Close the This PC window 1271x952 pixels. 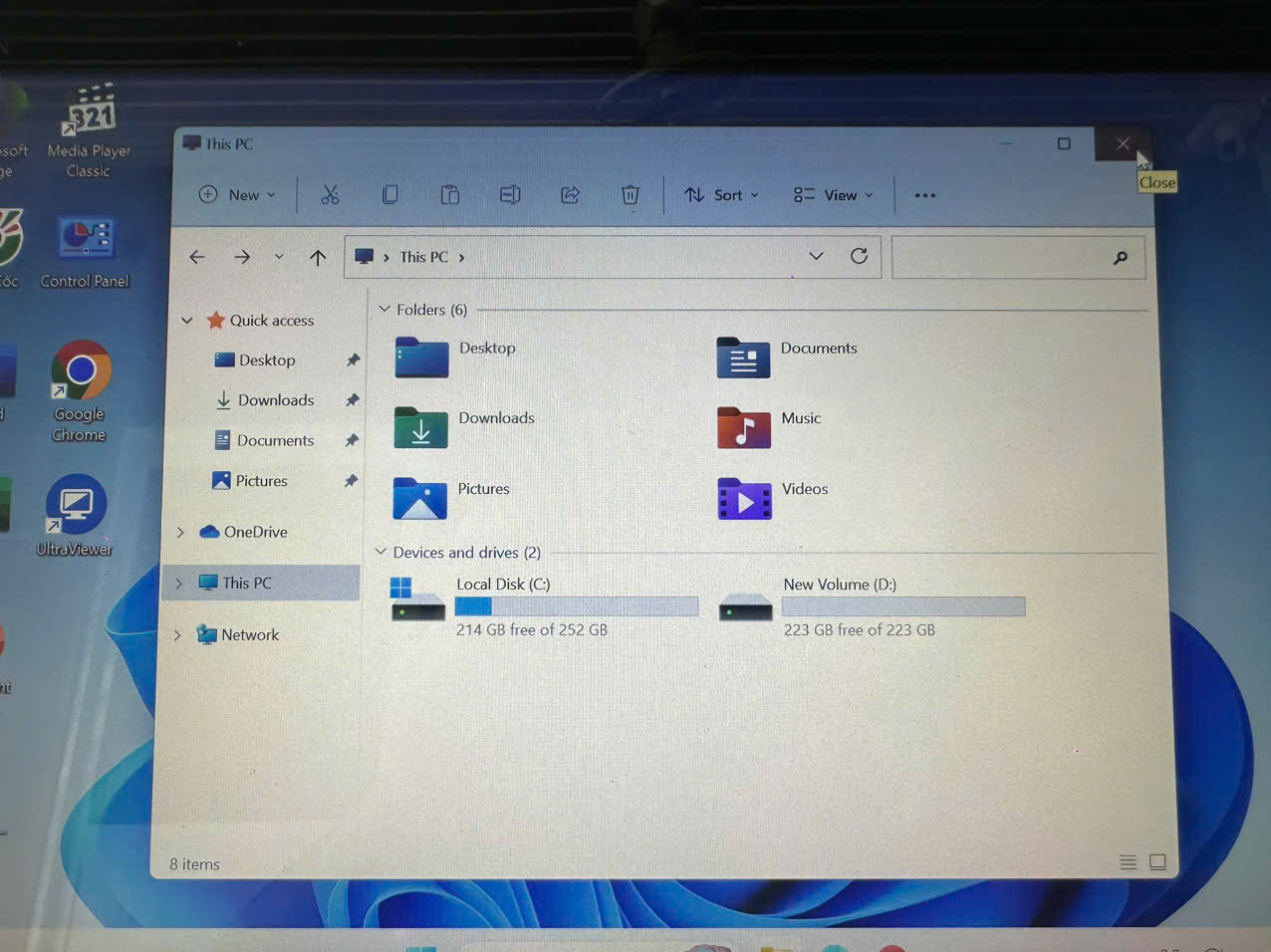point(1123,143)
